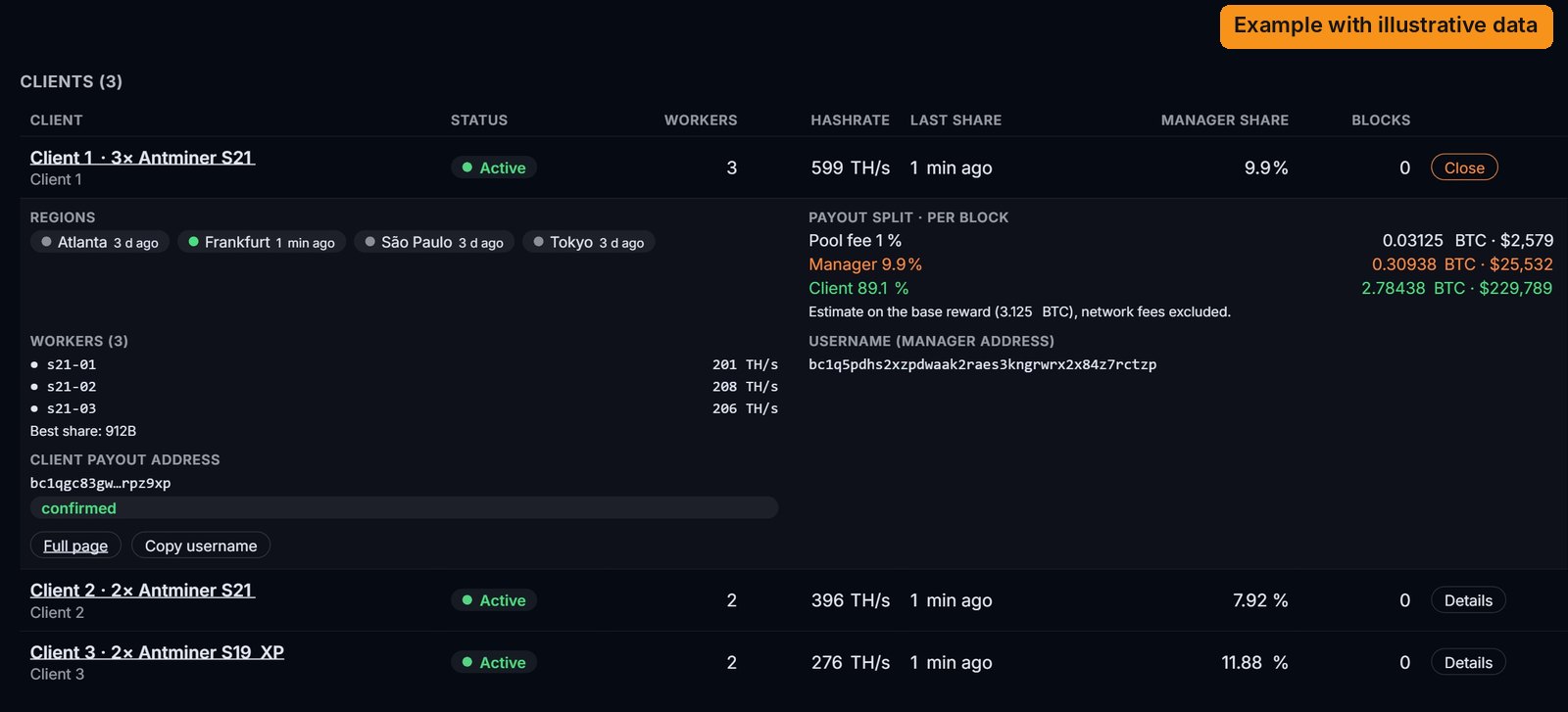Select worker s21-03 in workers list
The height and width of the screenshot is (712, 1568).
(x=404, y=408)
